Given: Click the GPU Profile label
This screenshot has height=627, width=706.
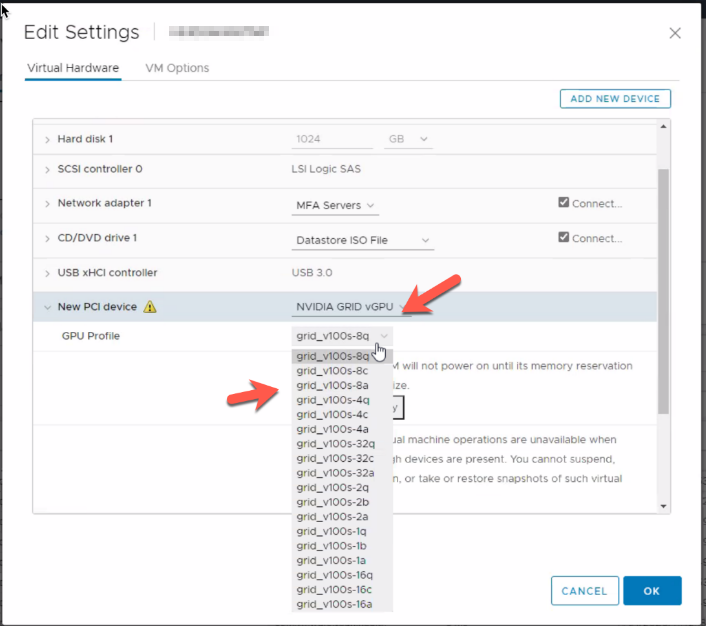Looking at the screenshot, I should [91, 336].
